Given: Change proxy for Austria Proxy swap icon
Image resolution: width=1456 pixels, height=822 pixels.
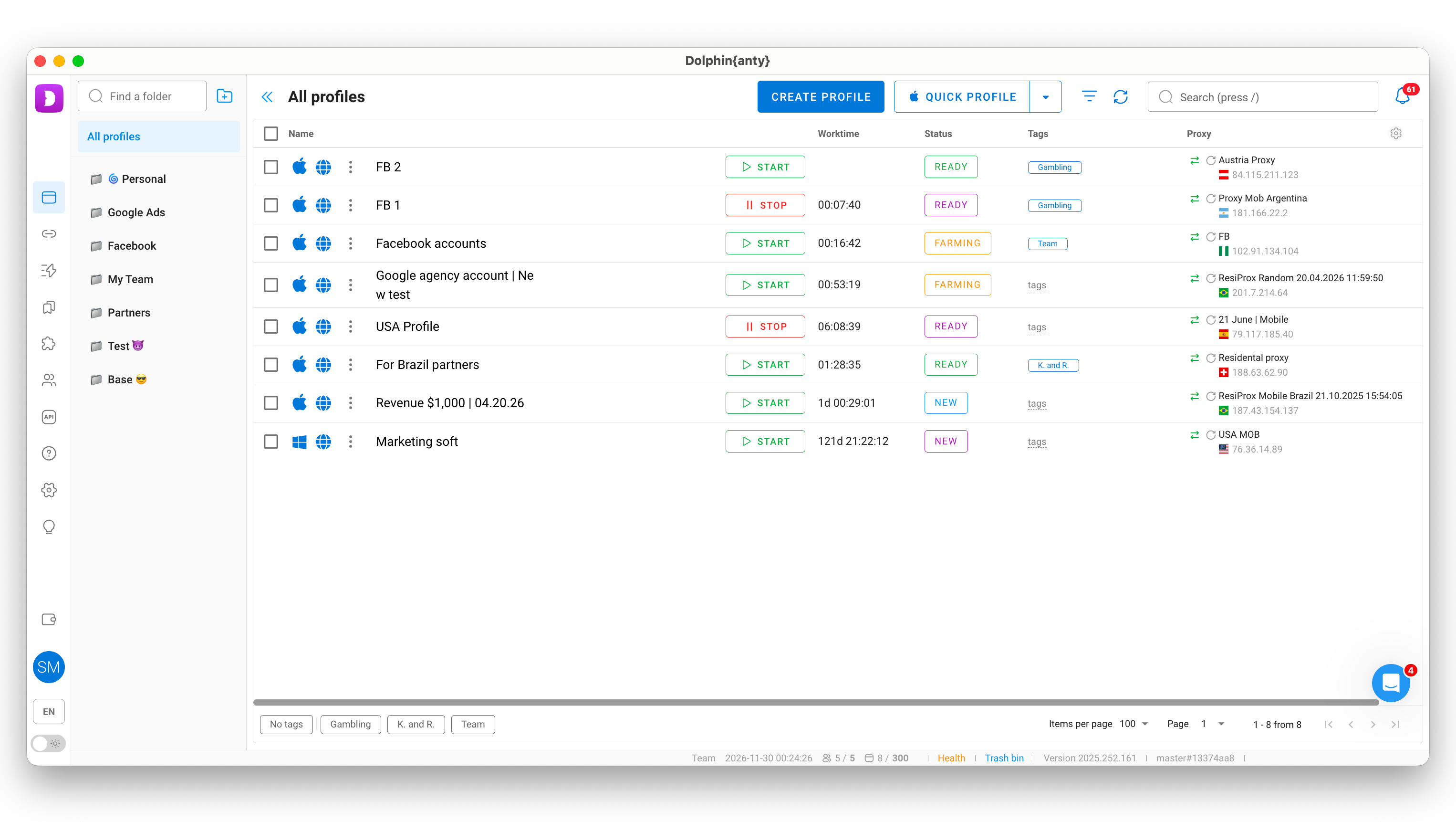Looking at the screenshot, I should (1194, 161).
